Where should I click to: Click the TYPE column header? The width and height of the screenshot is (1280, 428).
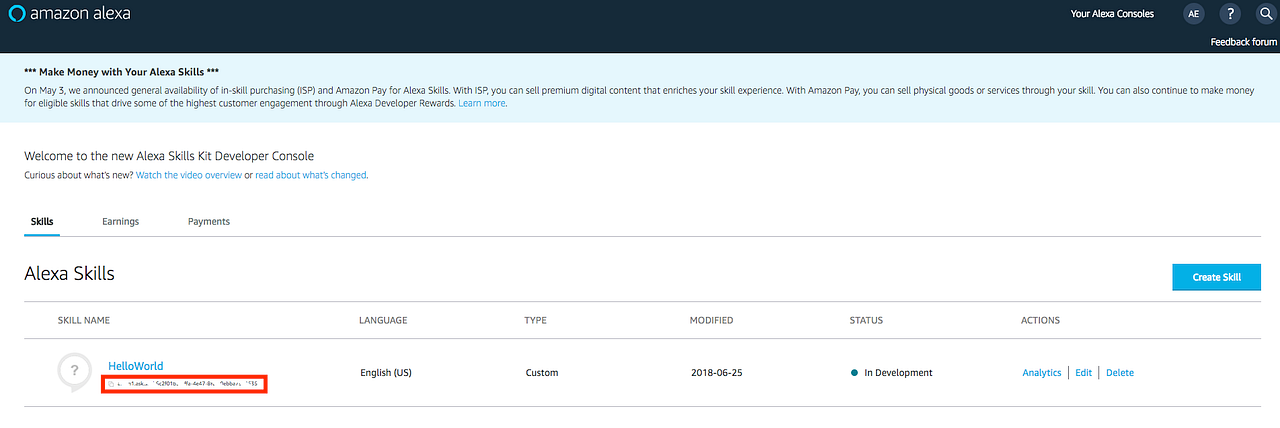[x=536, y=321]
